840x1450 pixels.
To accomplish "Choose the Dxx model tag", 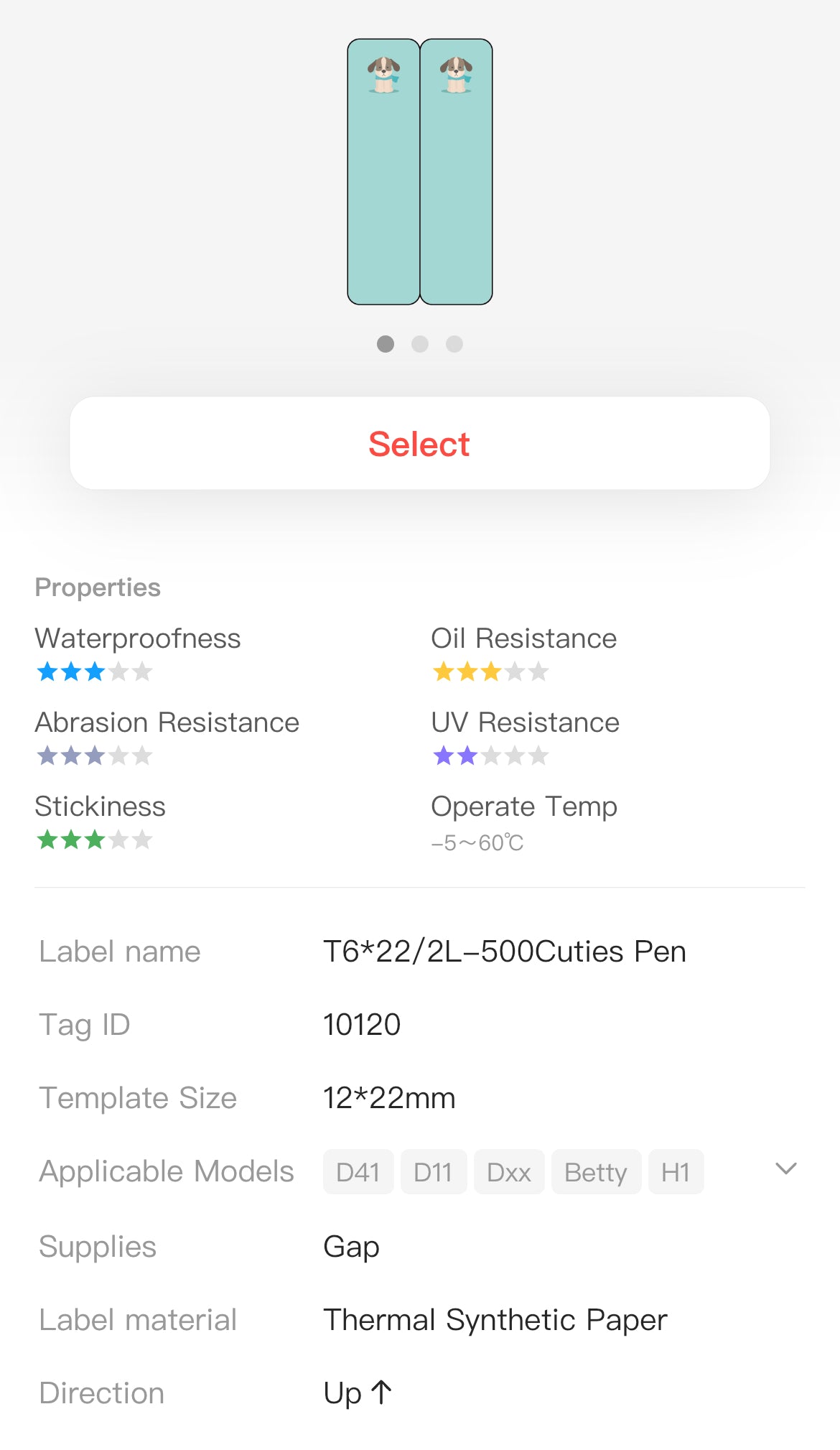I will point(508,1172).
